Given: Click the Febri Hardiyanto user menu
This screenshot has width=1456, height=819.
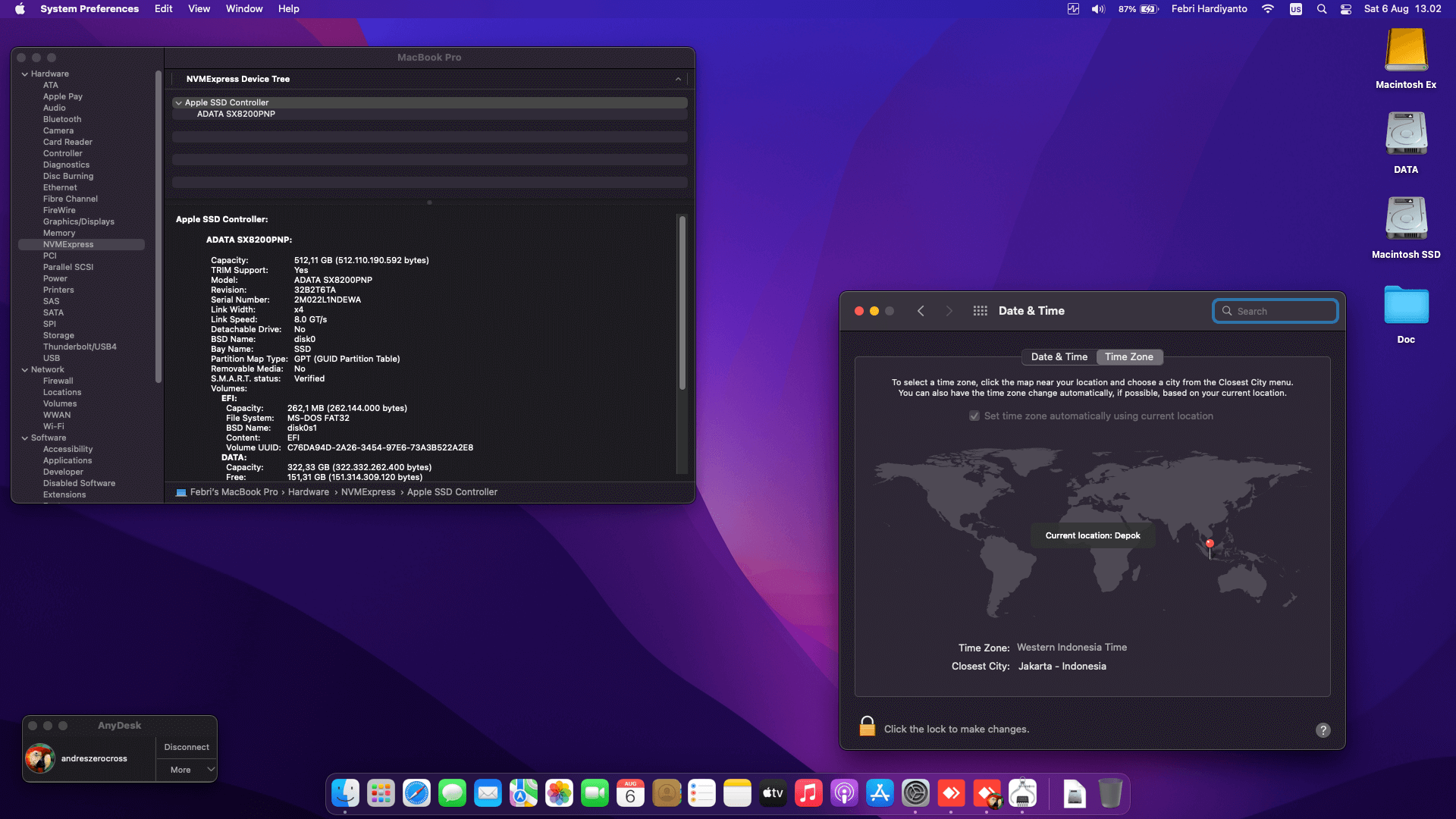Looking at the screenshot, I should pos(1209,9).
